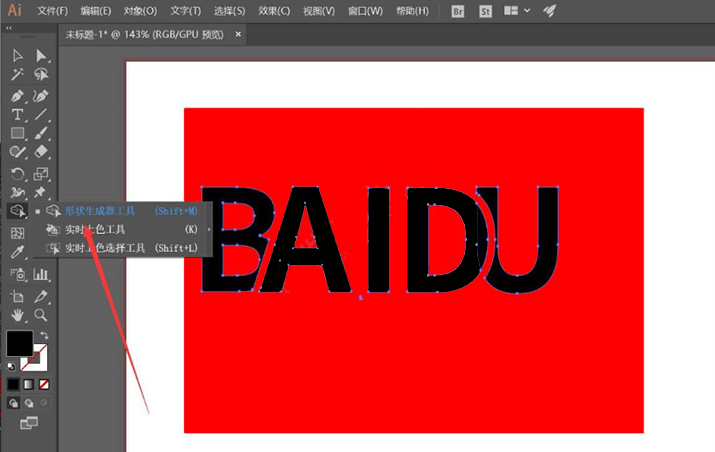The height and width of the screenshot is (452, 715).
Task: Select the Paintbrush tool
Action: point(41,133)
